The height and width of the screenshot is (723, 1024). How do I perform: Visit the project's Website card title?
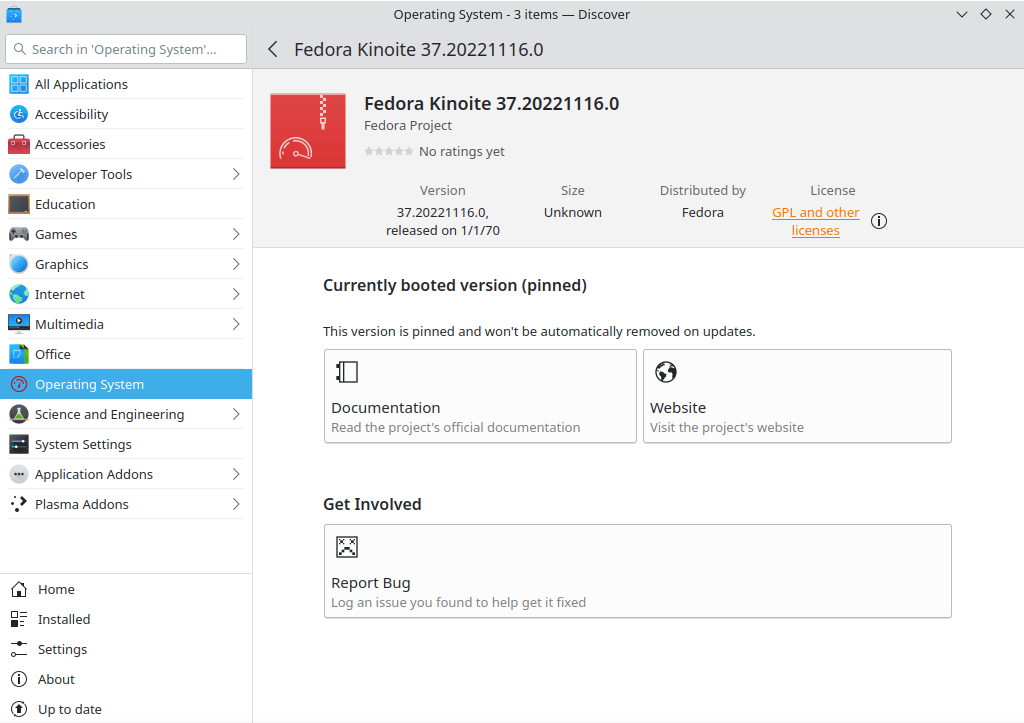(678, 408)
